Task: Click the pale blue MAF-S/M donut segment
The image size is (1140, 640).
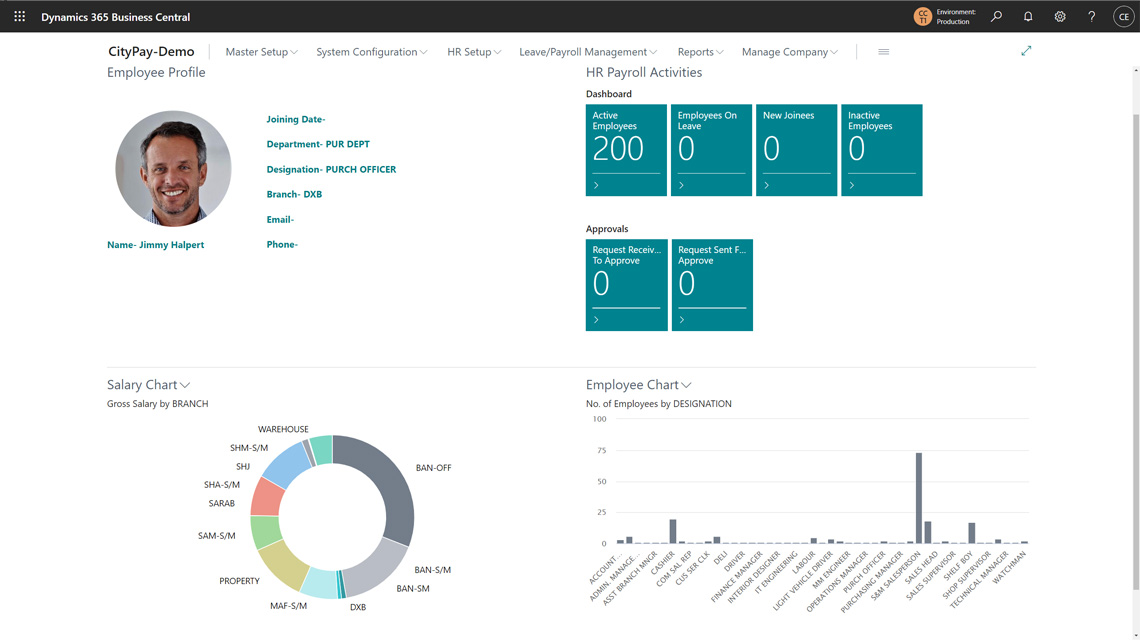Action: coord(320,585)
